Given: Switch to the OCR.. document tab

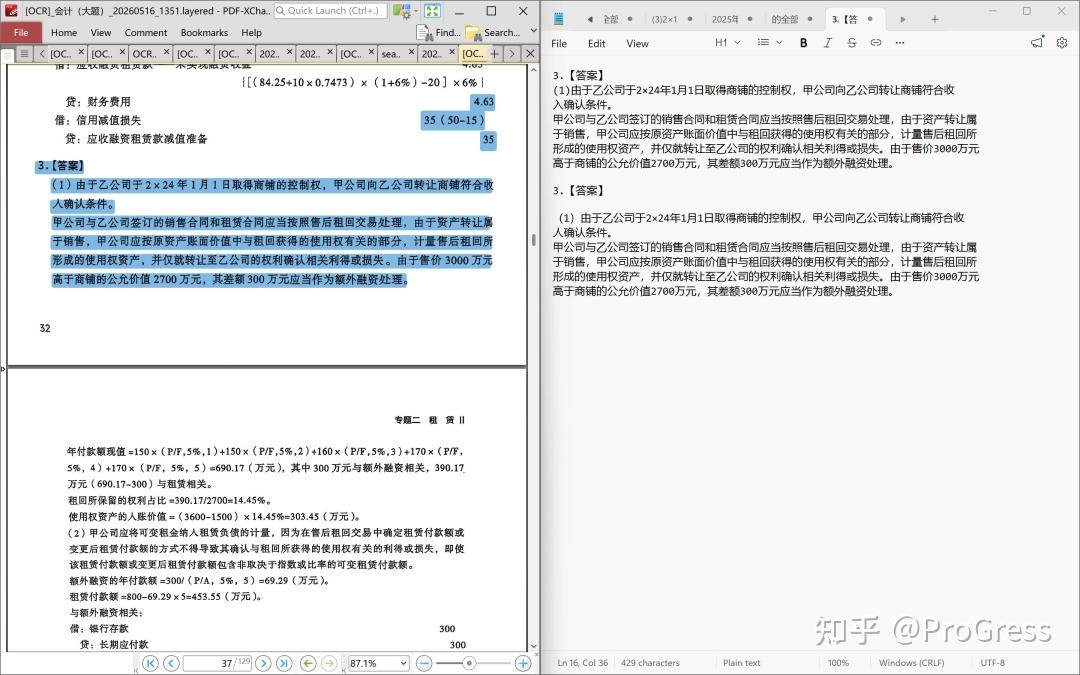Looking at the screenshot, I should pos(144,53).
